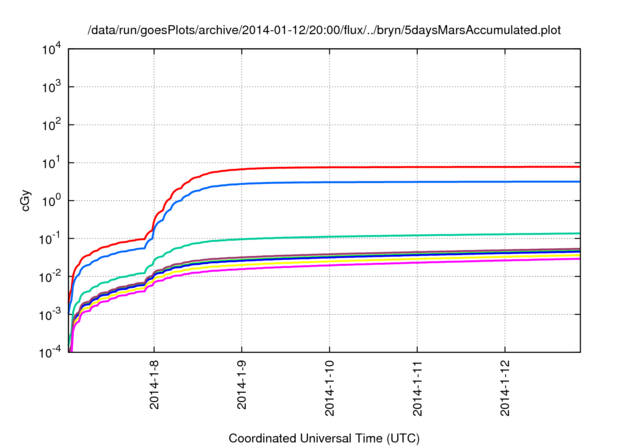The height and width of the screenshot is (448, 640).
Task: Click the 10^-1 y-axis tick label
Action: 50,239
